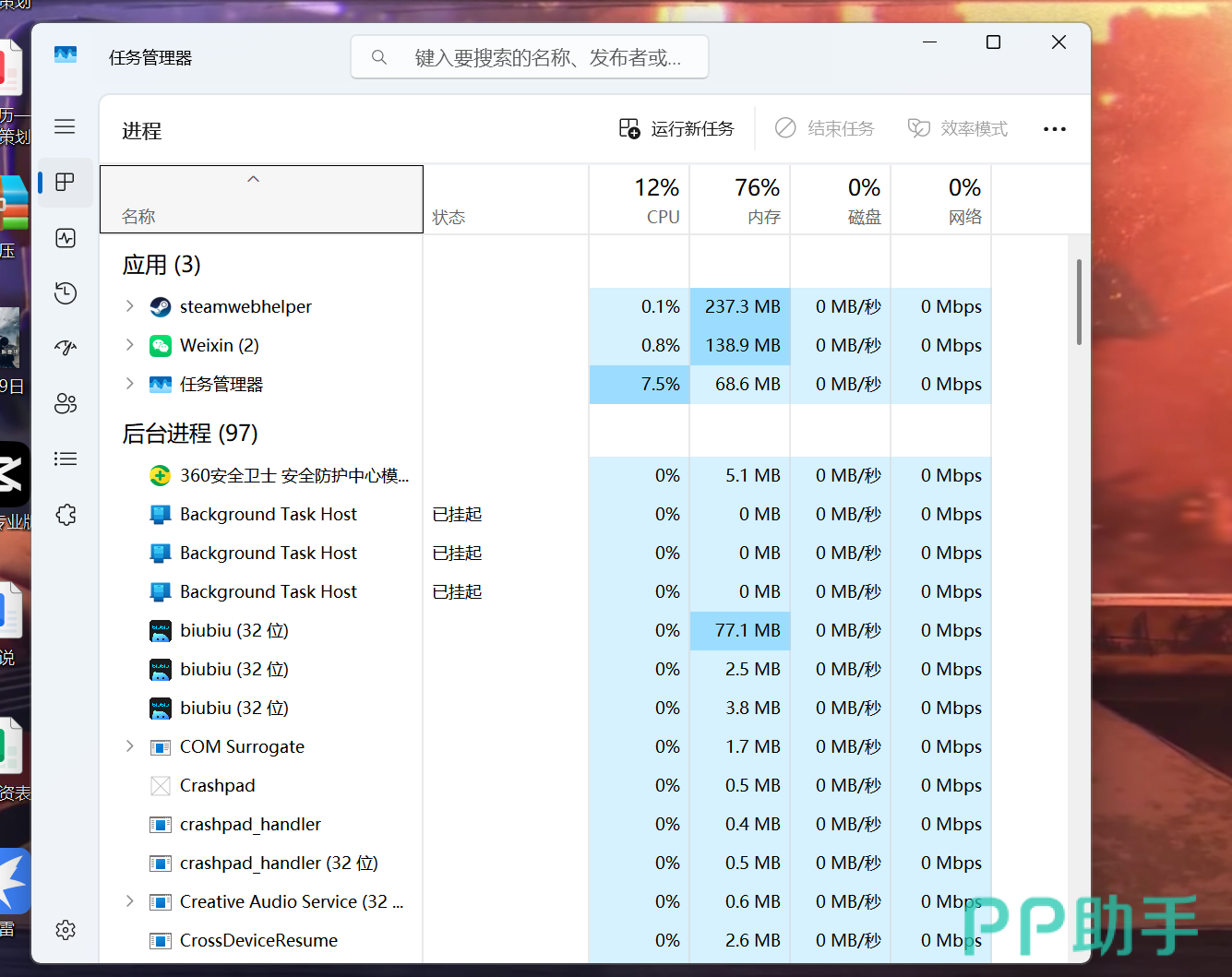Expand the Weixin (2) process group
This screenshot has height=977, width=1232.
pyautogui.click(x=130, y=345)
